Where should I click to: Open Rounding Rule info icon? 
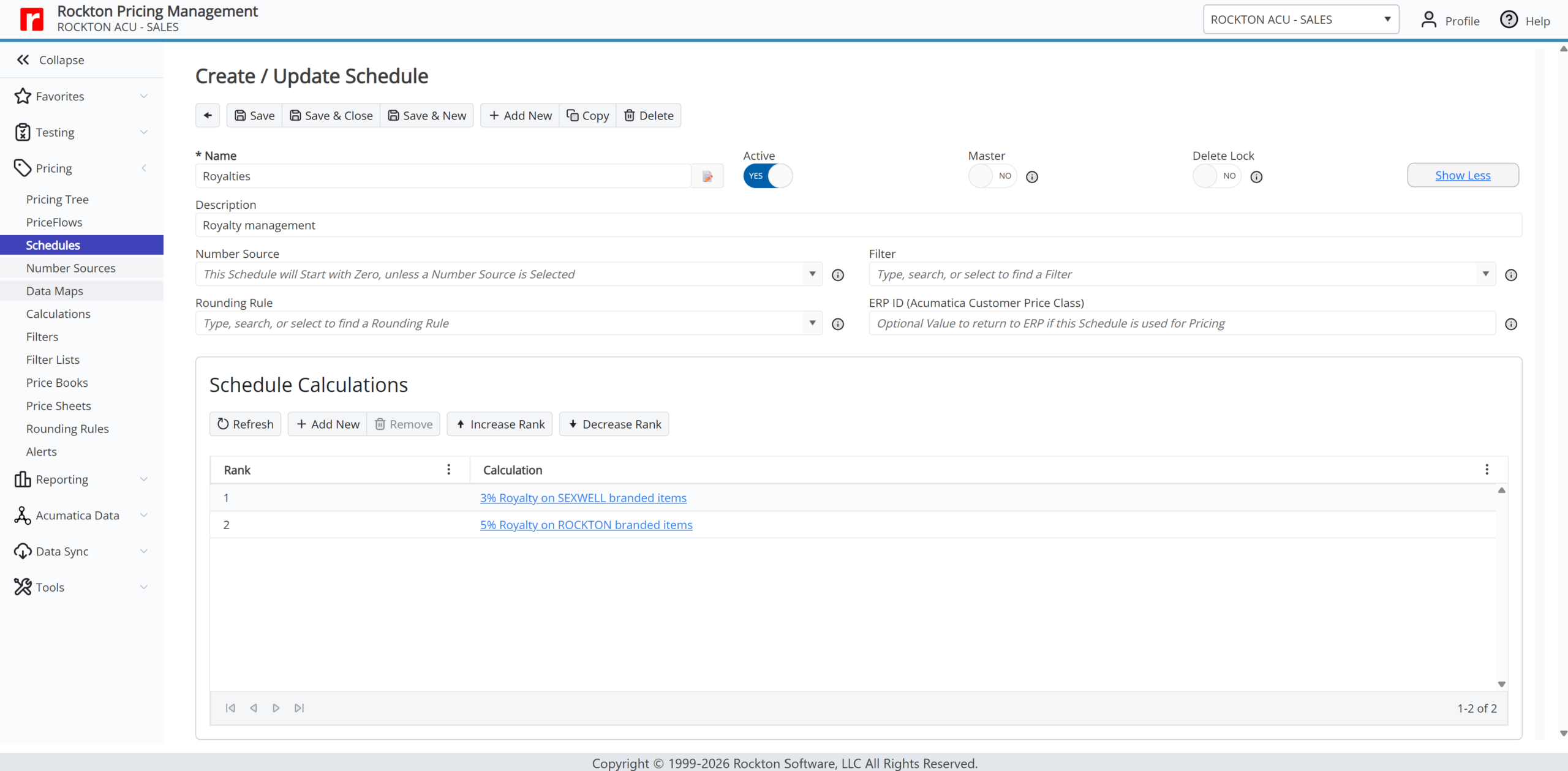pos(838,324)
